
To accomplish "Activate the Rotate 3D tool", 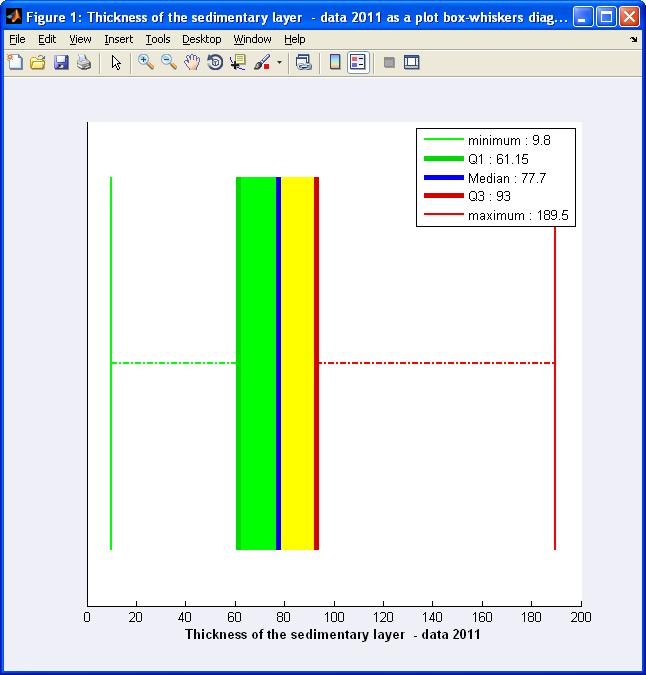I will point(214,62).
